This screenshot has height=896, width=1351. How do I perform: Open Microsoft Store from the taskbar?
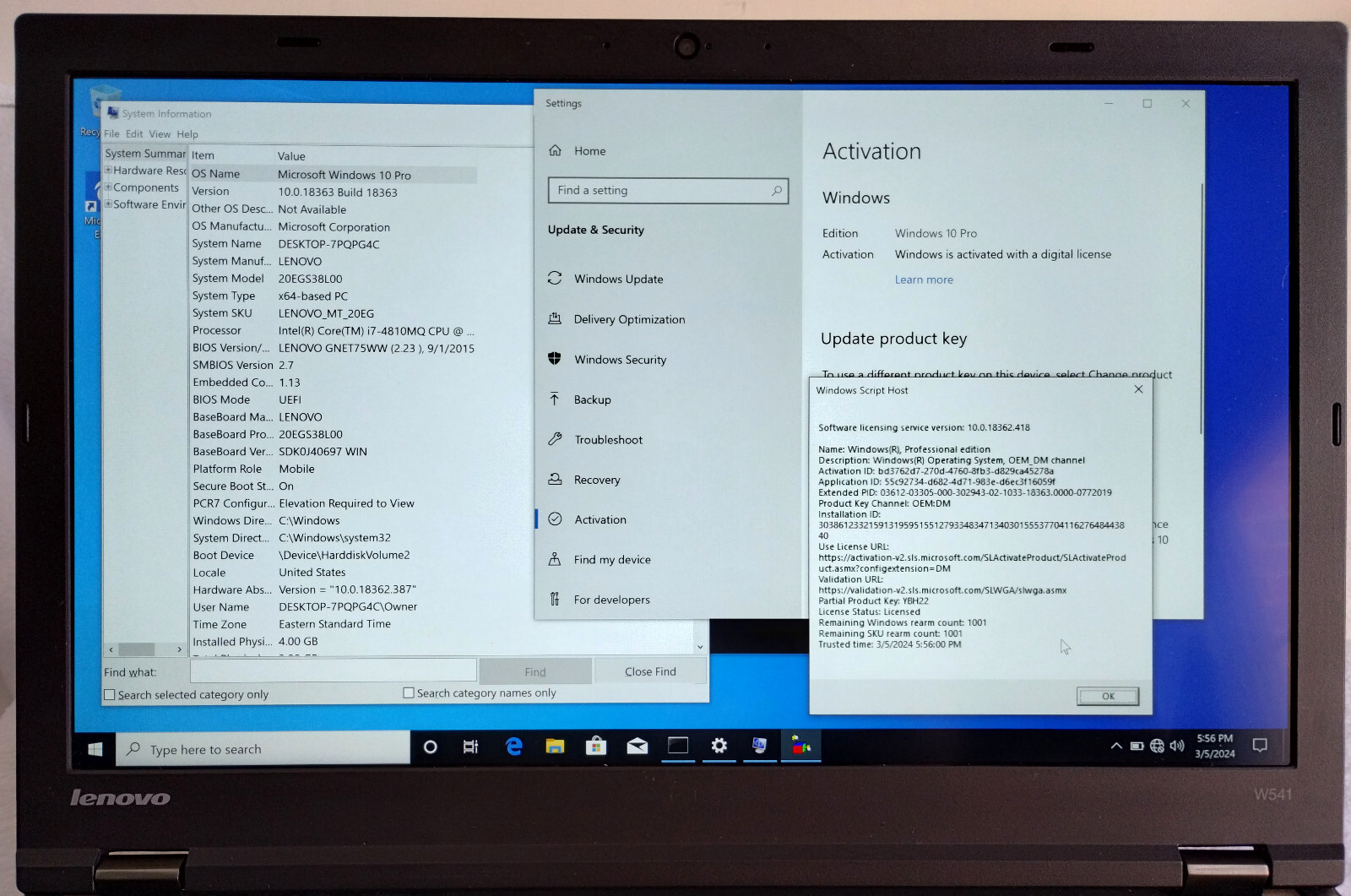point(595,746)
